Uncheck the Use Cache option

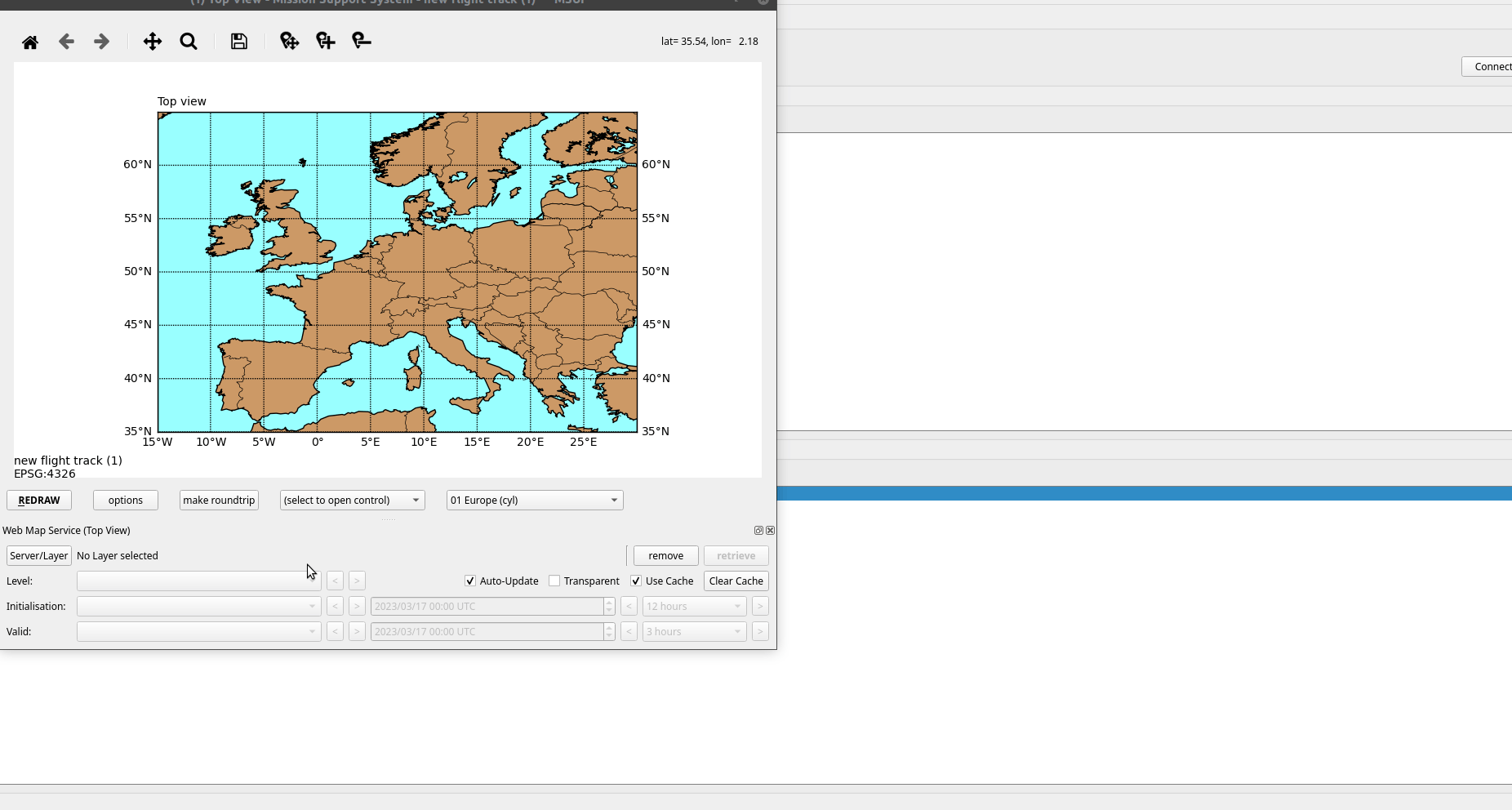tap(636, 581)
